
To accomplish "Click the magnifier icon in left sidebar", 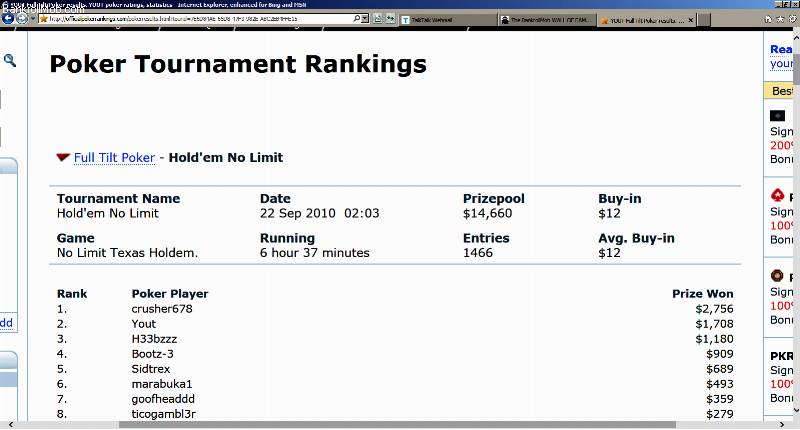I will click(x=10, y=60).
